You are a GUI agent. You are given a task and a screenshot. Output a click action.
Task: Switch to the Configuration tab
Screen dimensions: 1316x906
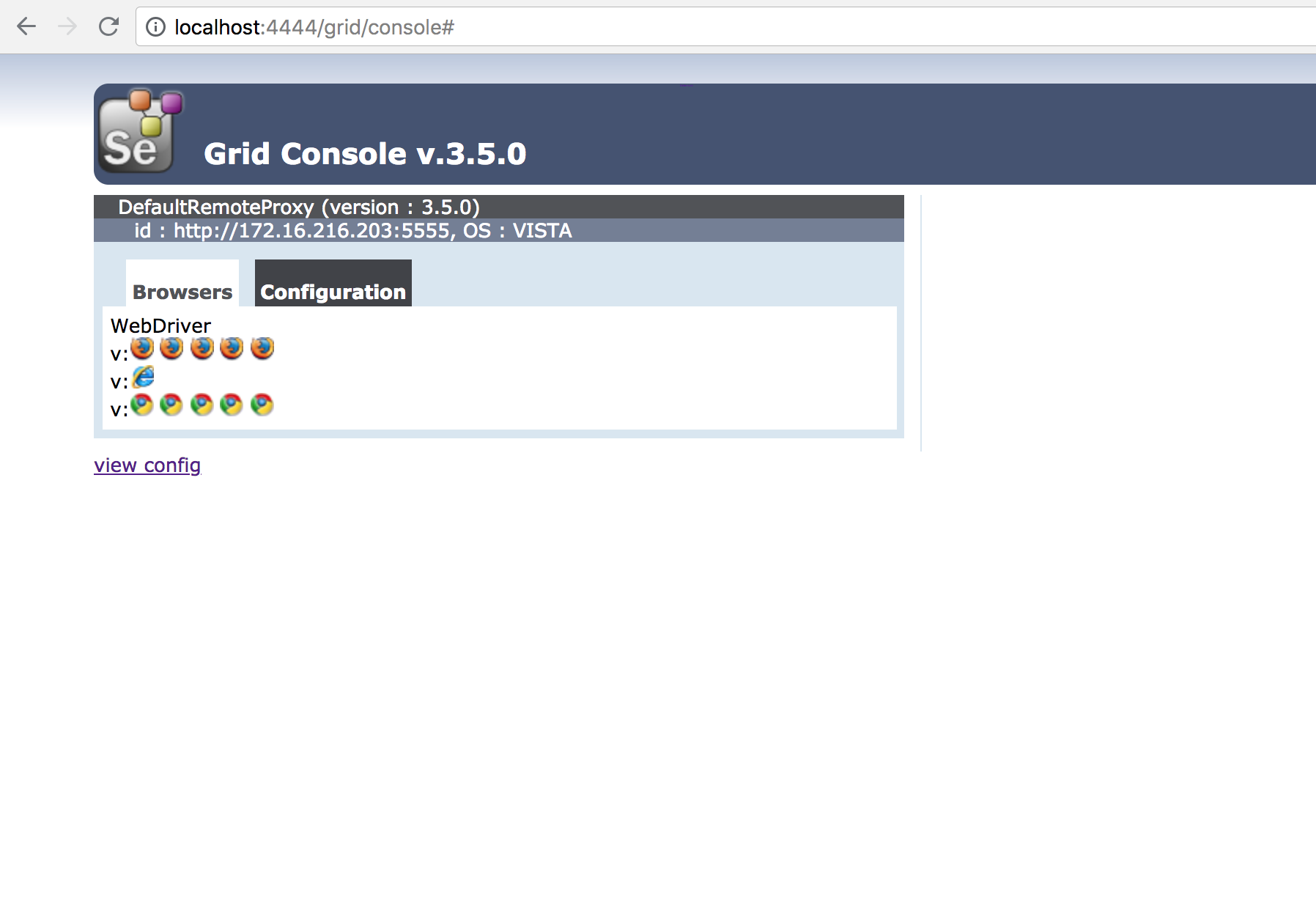333,284
